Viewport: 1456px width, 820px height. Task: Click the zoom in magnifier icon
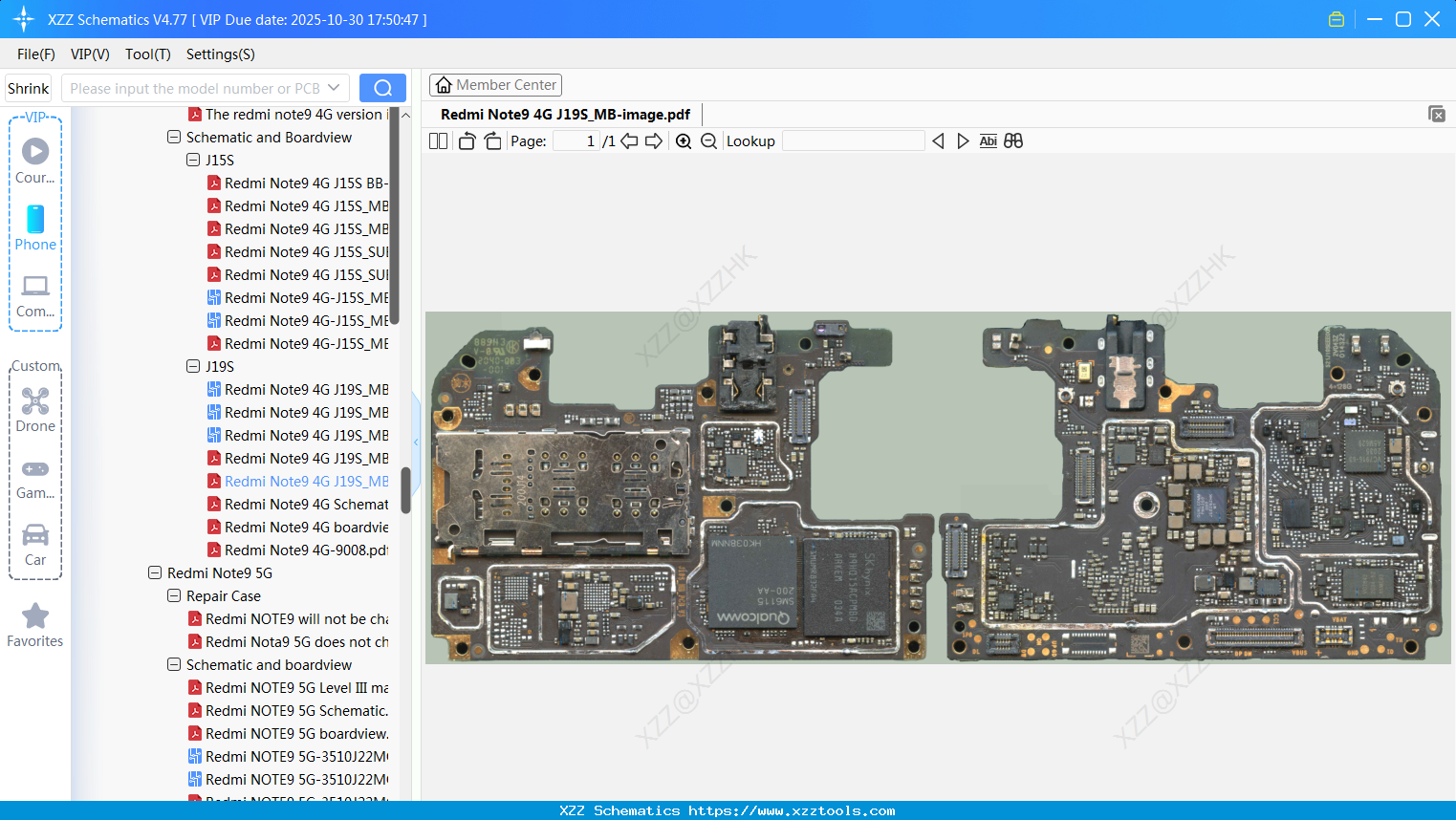point(684,141)
